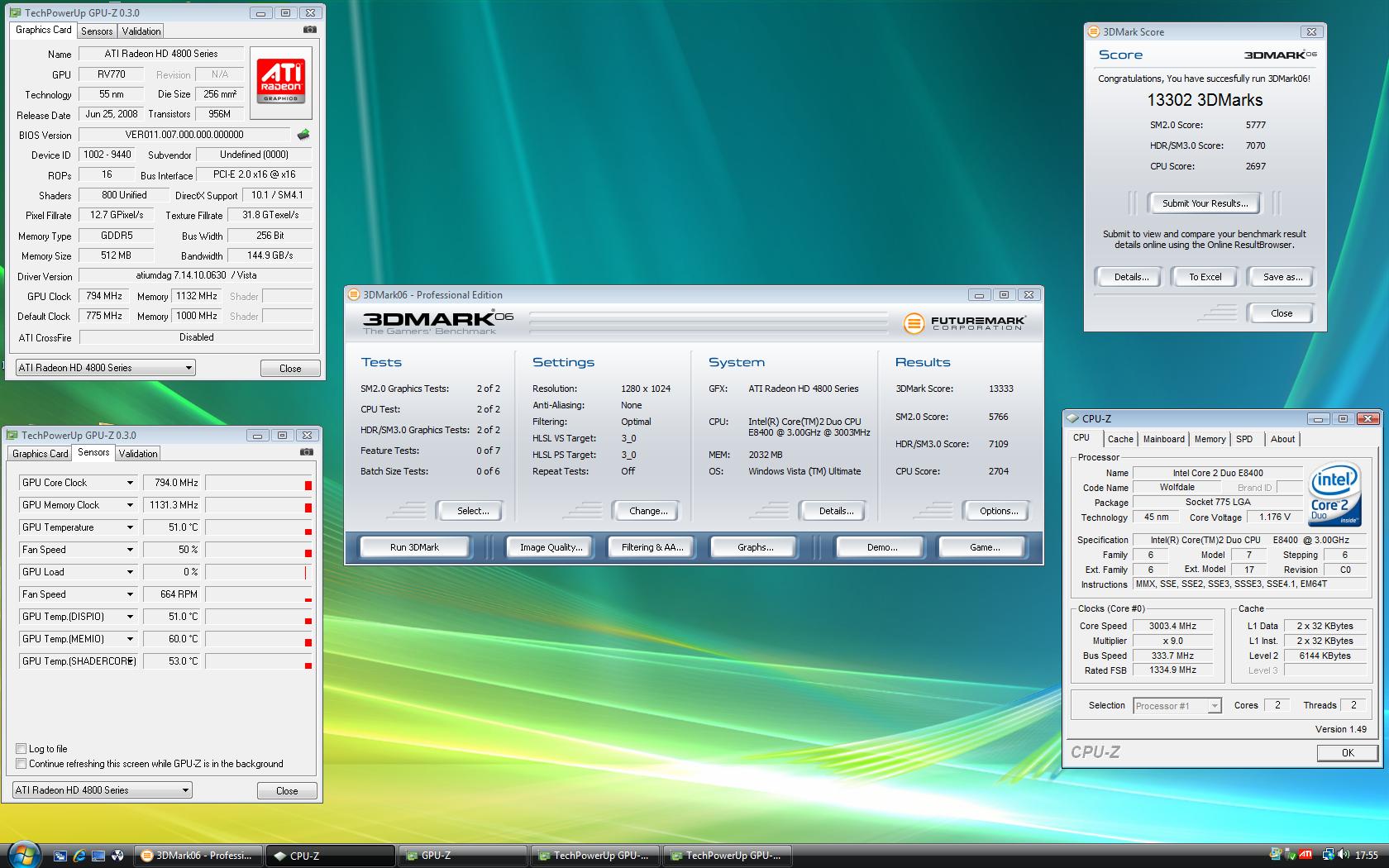Open the About tab in CPU-Z
The image size is (1389, 868).
click(x=1282, y=439)
